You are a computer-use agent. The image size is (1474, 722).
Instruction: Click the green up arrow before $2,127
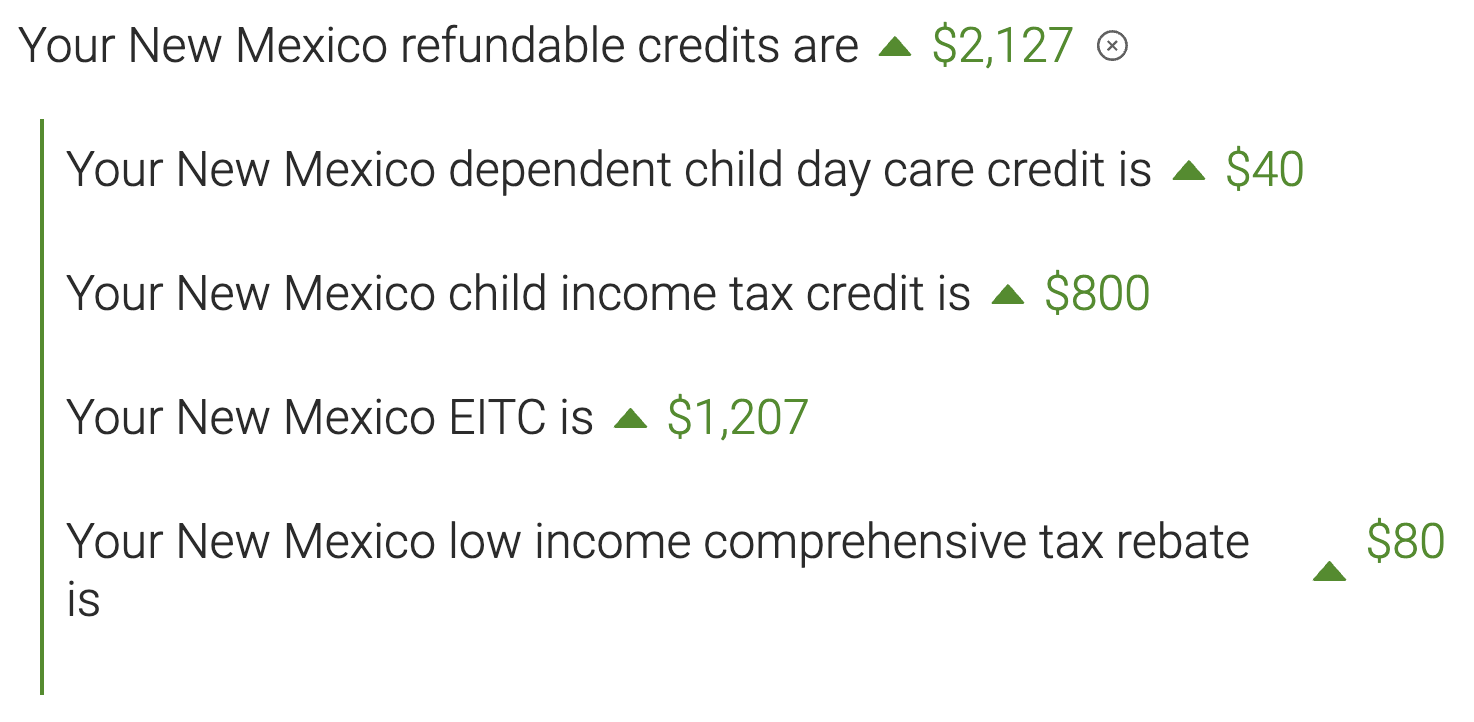point(895,46)
